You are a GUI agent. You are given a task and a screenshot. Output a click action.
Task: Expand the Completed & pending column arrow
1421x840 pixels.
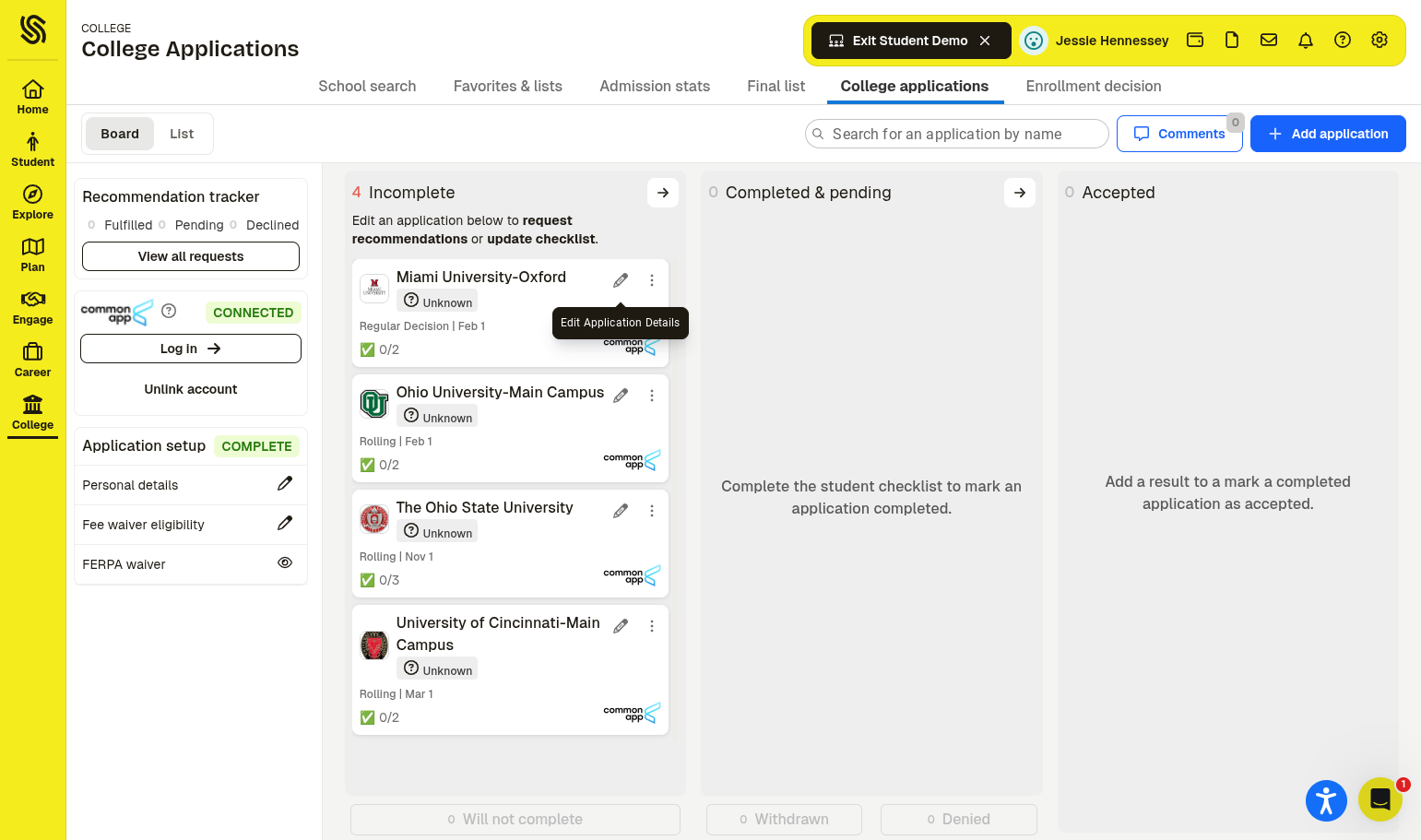click(1020, 193)
